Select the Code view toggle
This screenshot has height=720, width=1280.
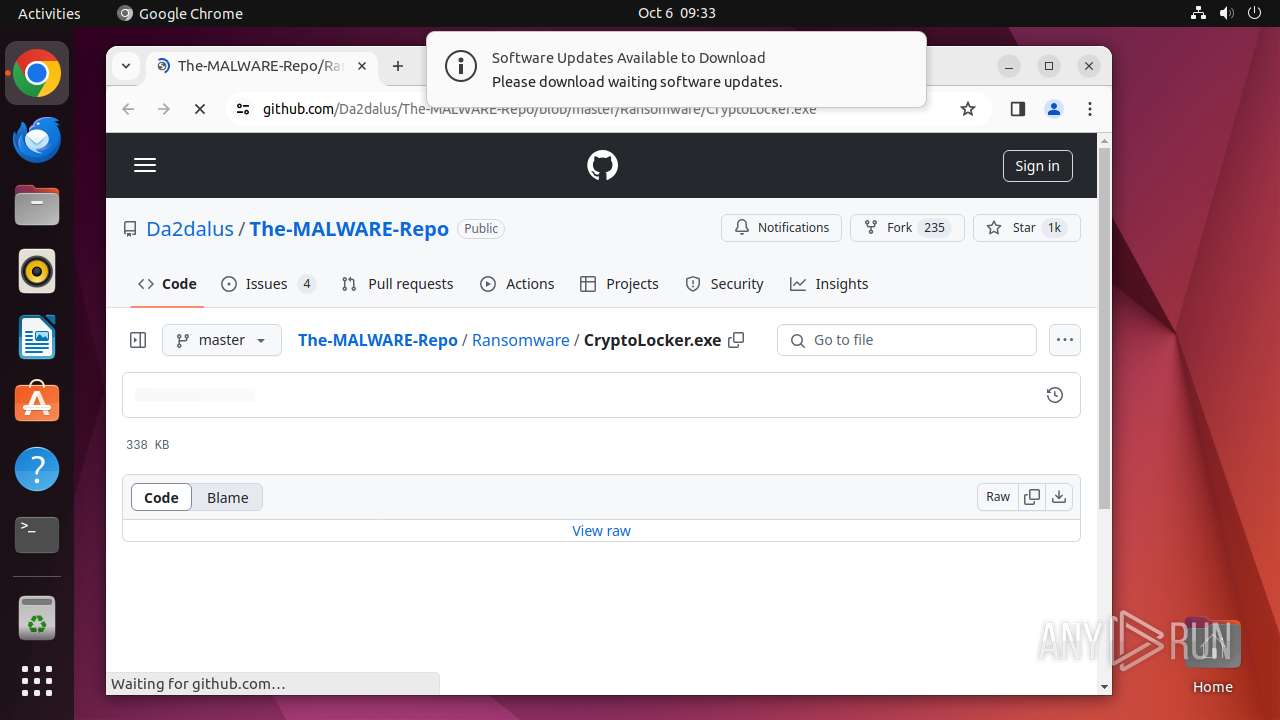[x=161, y=497]
